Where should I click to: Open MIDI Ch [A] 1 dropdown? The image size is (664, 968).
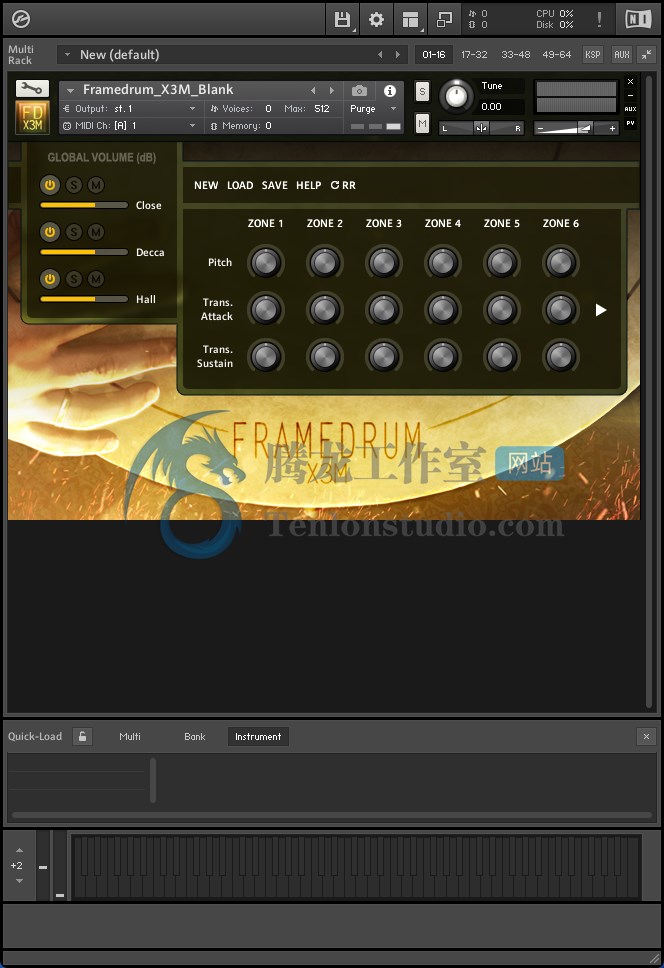130,125
